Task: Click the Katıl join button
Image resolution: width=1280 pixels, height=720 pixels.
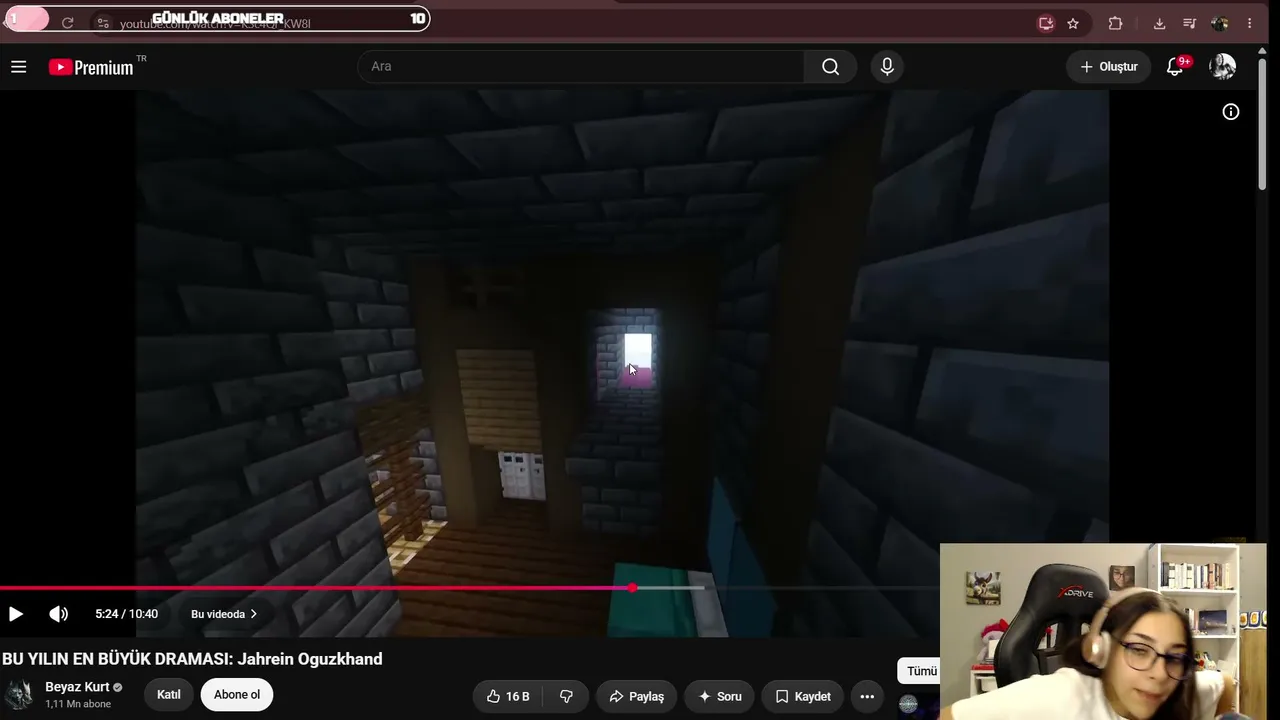Action: click(x=168, y=695)
